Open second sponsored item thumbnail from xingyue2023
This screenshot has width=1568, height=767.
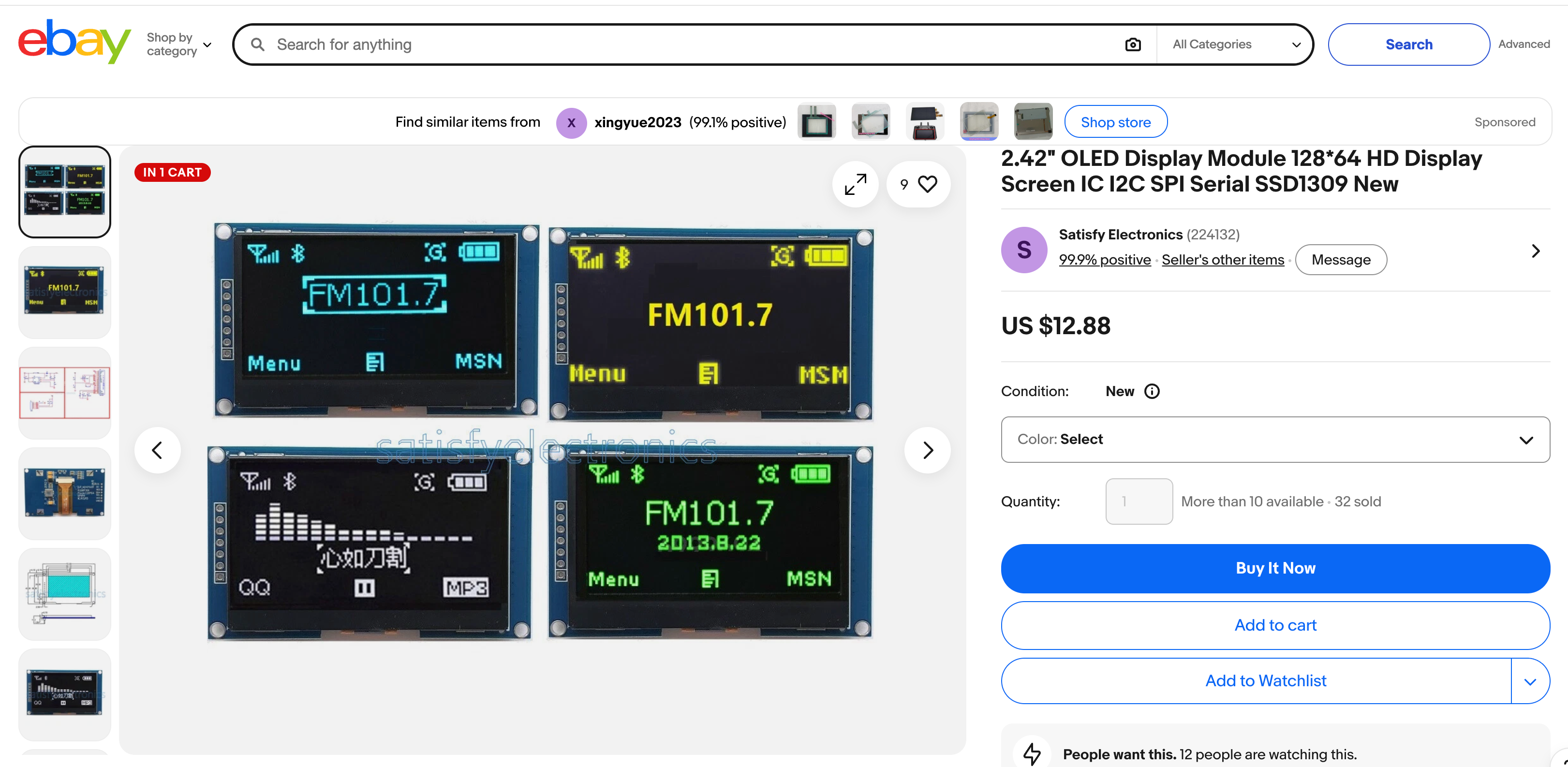click(x=871, y=122)
